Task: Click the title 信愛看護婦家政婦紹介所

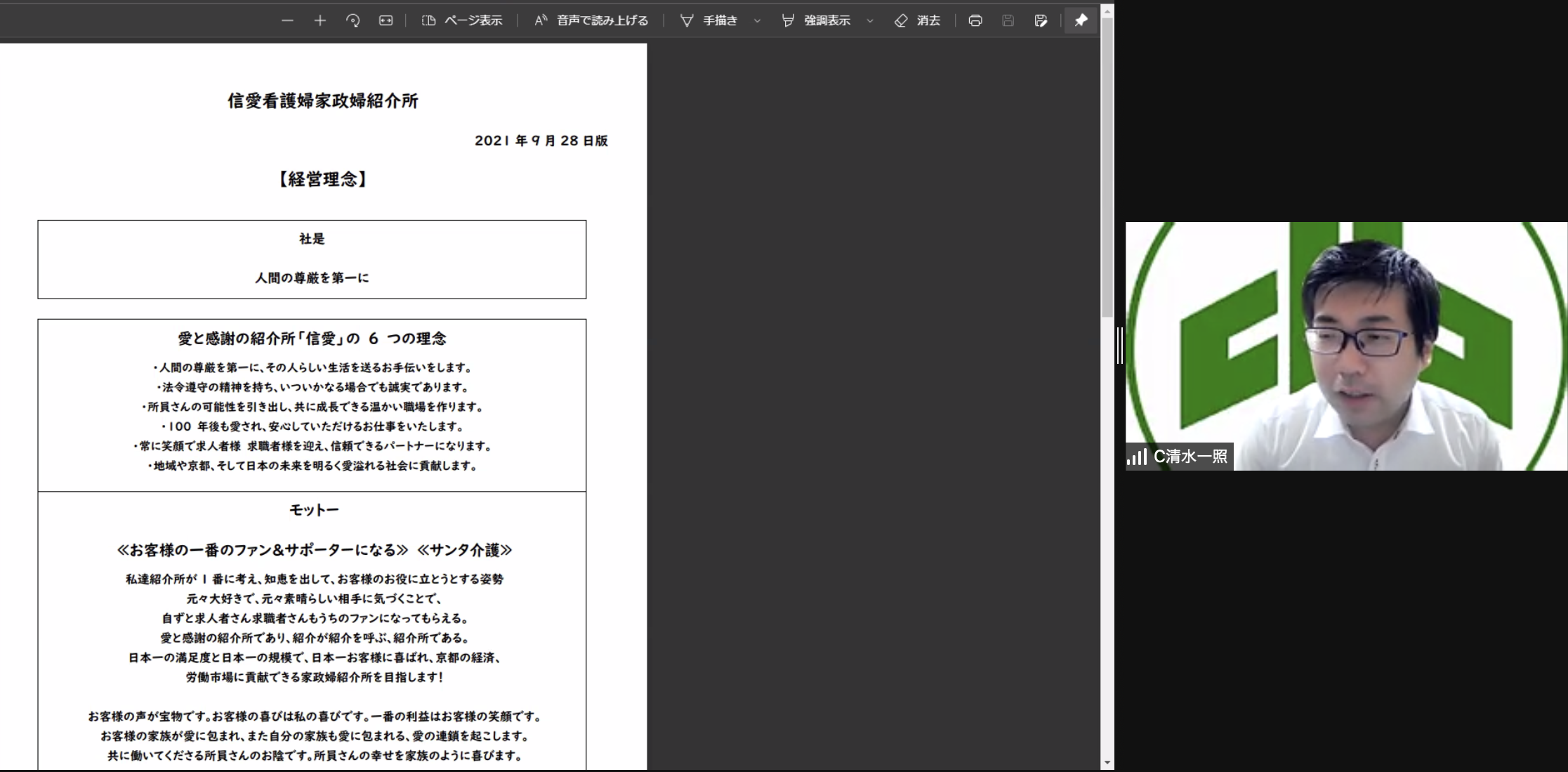Action: click(x=323, y=101)
